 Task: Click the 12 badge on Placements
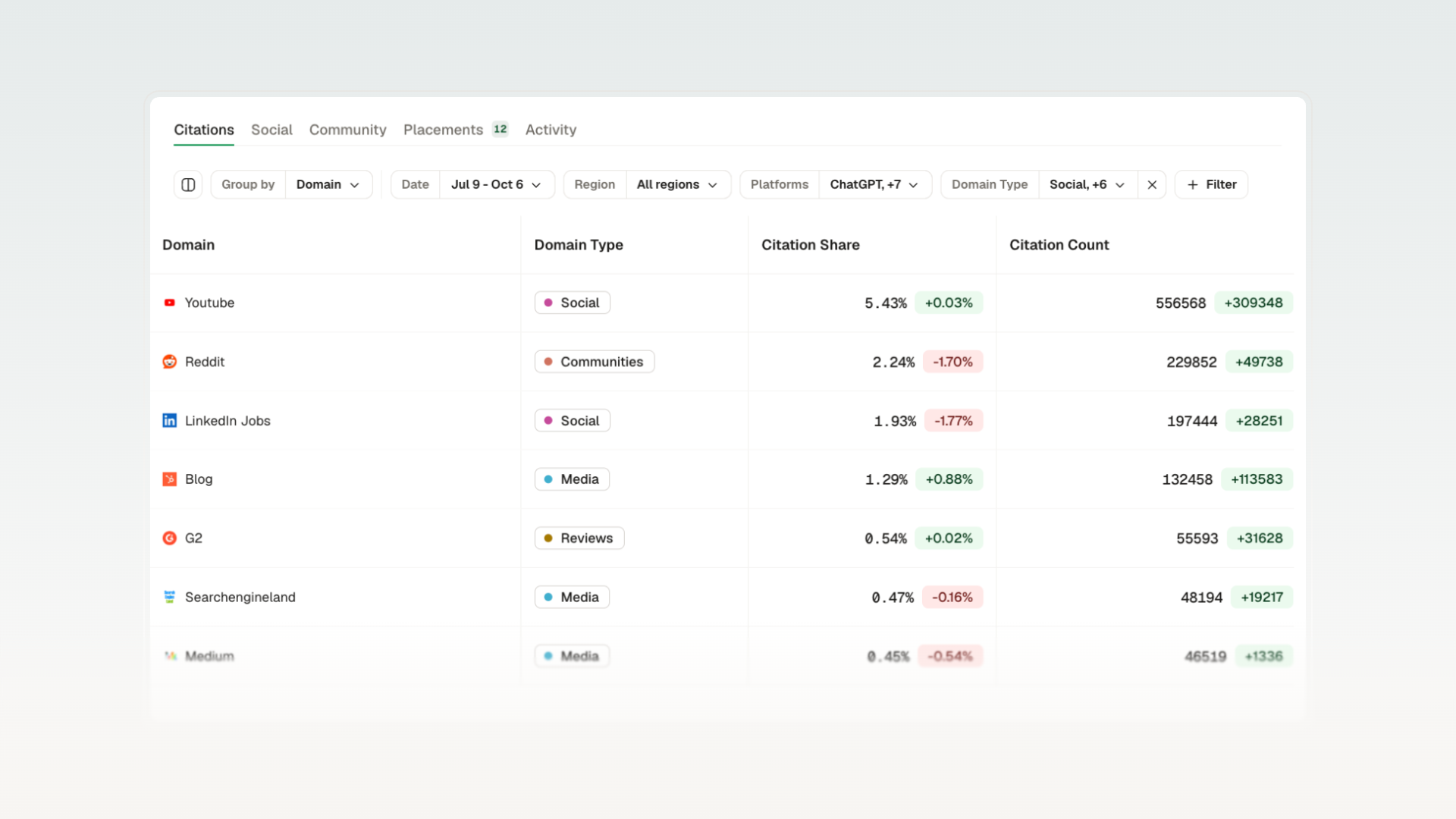[x=500, y=129]
